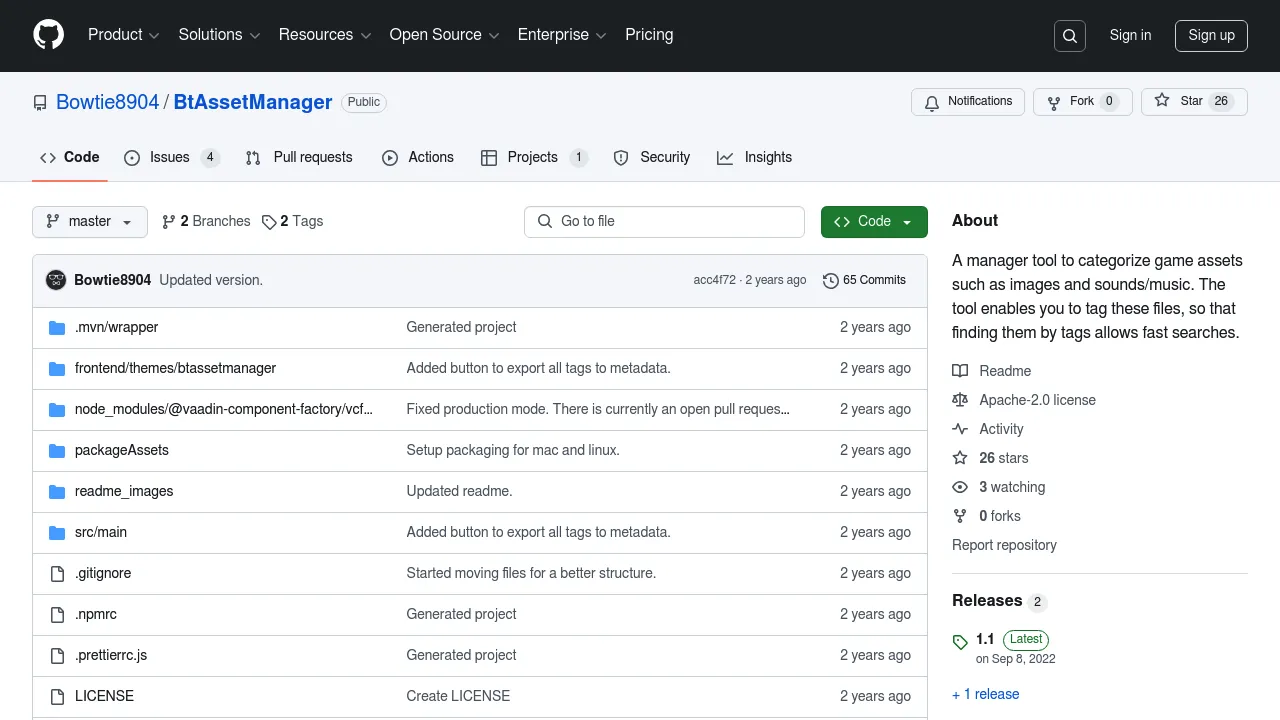Screen dimensions: 1280x720
Task: Click the + 1 release link
Action: pyautogui.click(x=986, y=694)
